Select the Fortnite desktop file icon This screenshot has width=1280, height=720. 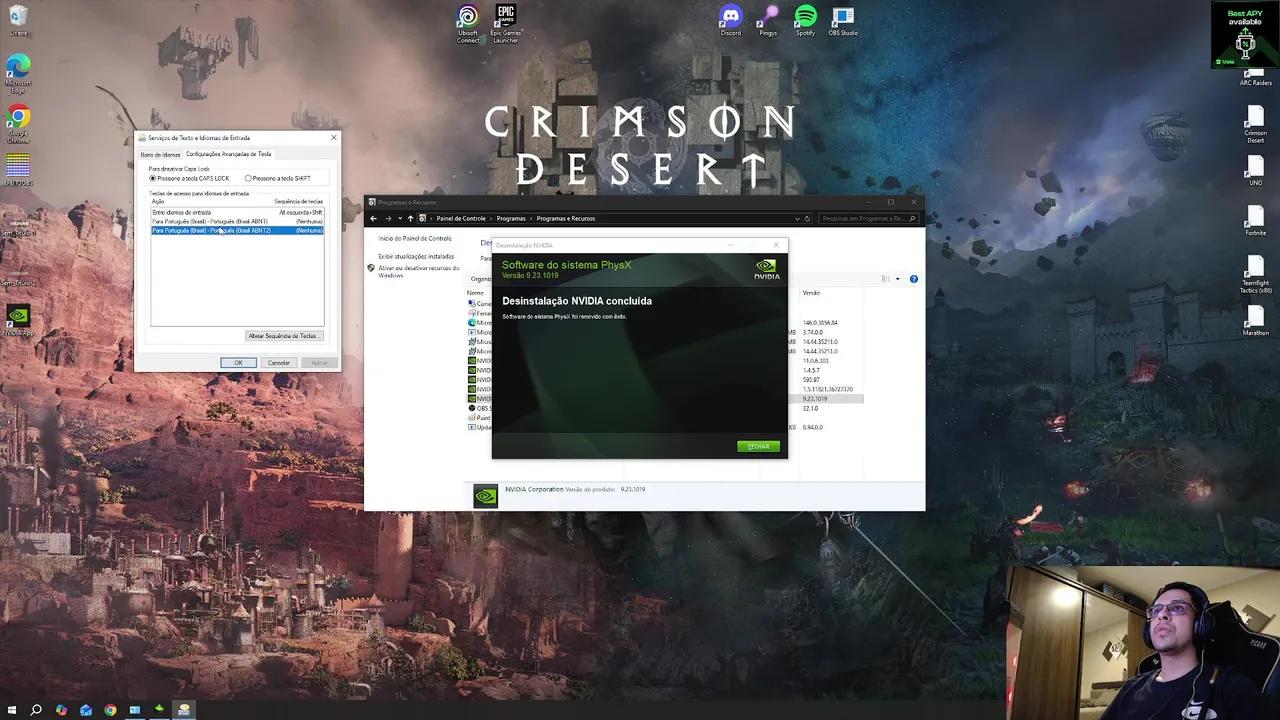[1256, 221]
